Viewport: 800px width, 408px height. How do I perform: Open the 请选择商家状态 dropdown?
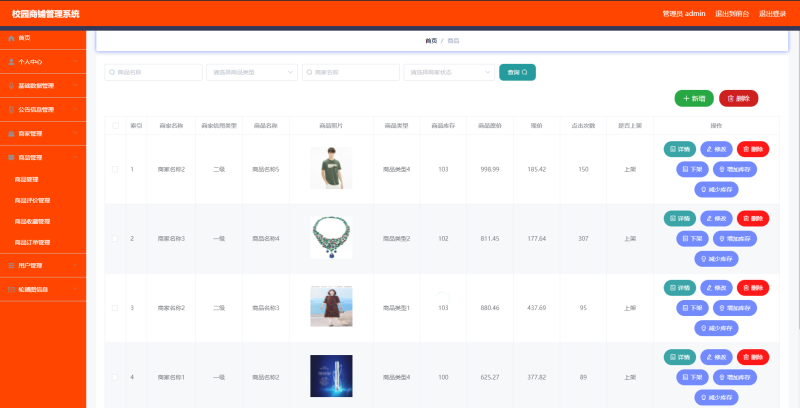click(x=449, y=72)
